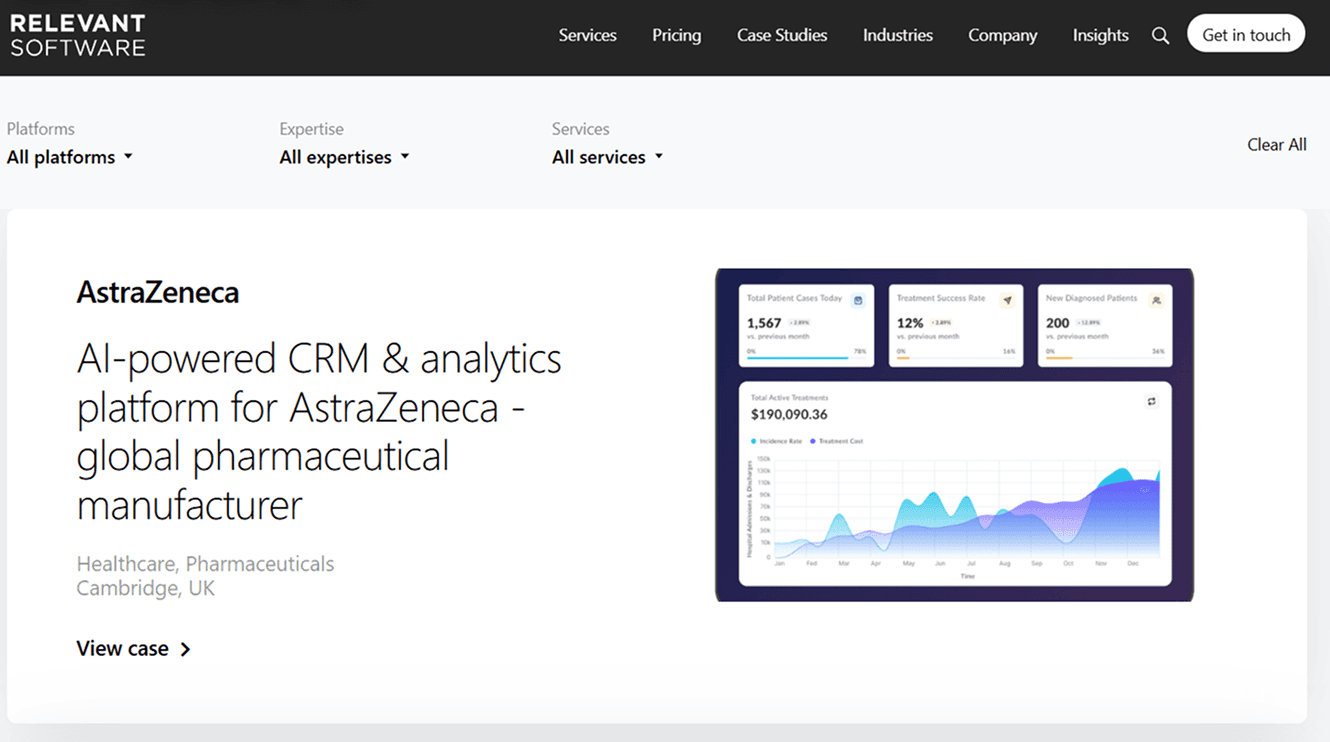The width and height of the screenshot is (1330, 742).
Task: Open the Industries navigation menu
Action: coord(897,35)
